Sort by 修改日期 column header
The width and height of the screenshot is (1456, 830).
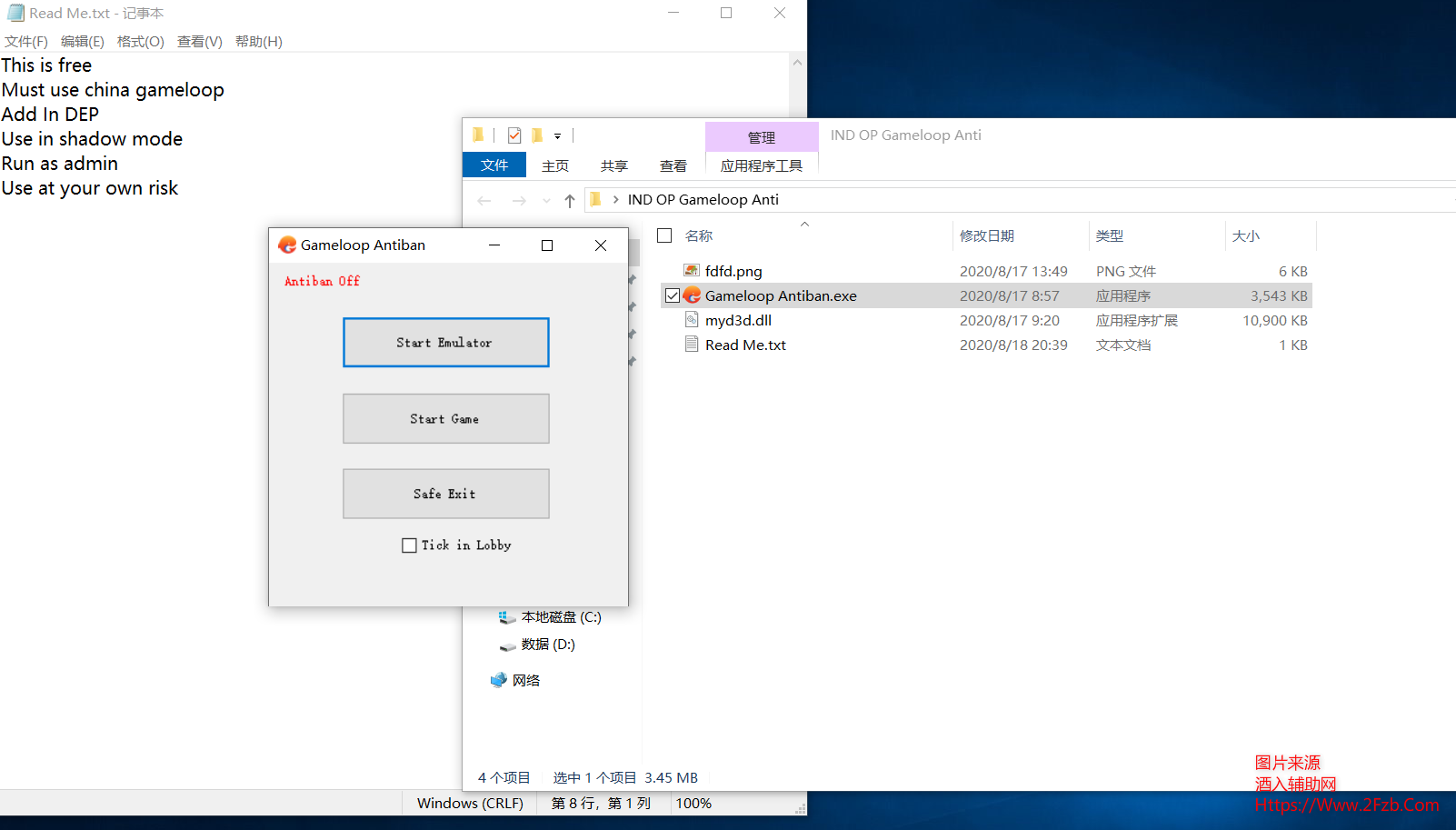987,235
